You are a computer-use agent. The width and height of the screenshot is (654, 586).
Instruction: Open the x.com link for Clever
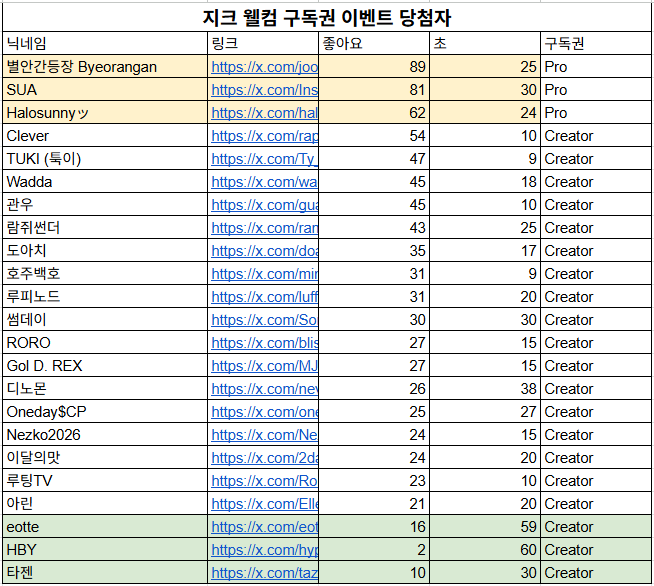pyautogui.click(x=264, y=136)
